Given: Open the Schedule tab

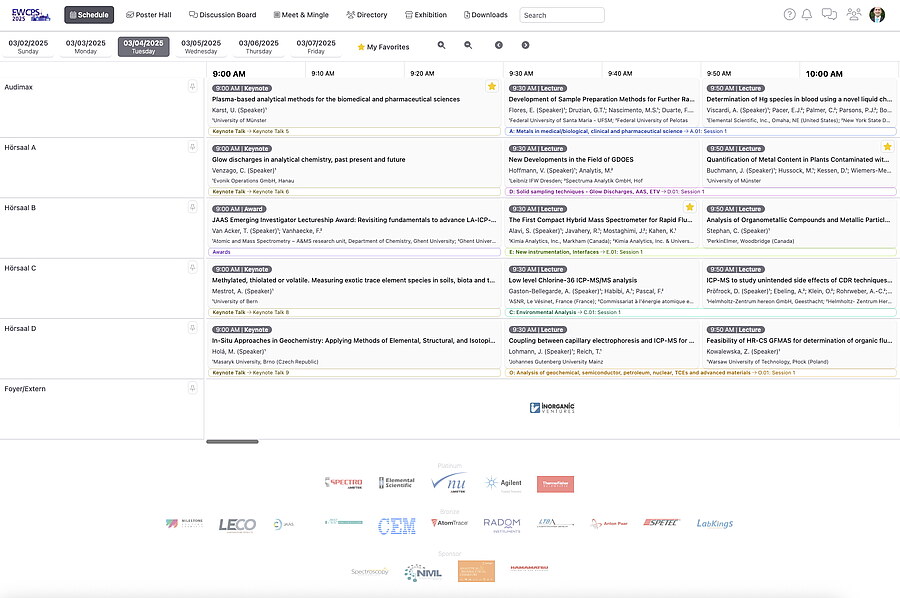Looking at the screenshot, I should click(x=89, y=15).
